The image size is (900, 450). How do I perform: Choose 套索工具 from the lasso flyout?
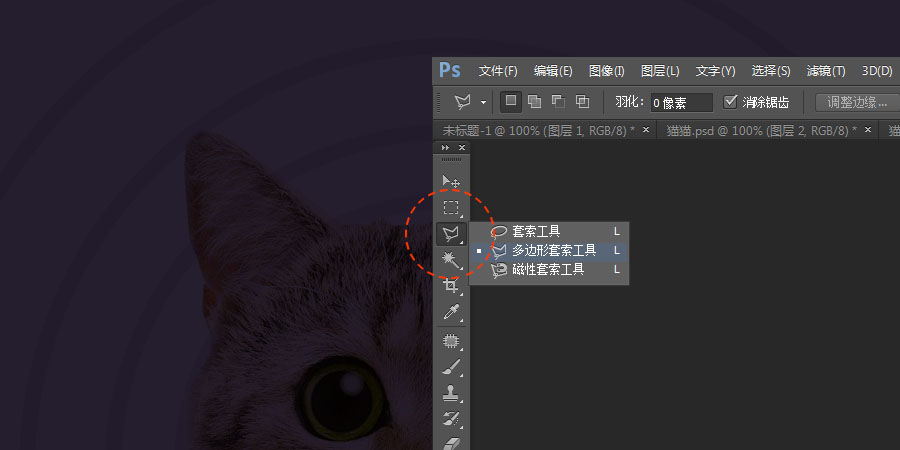(x=549, y=231)
